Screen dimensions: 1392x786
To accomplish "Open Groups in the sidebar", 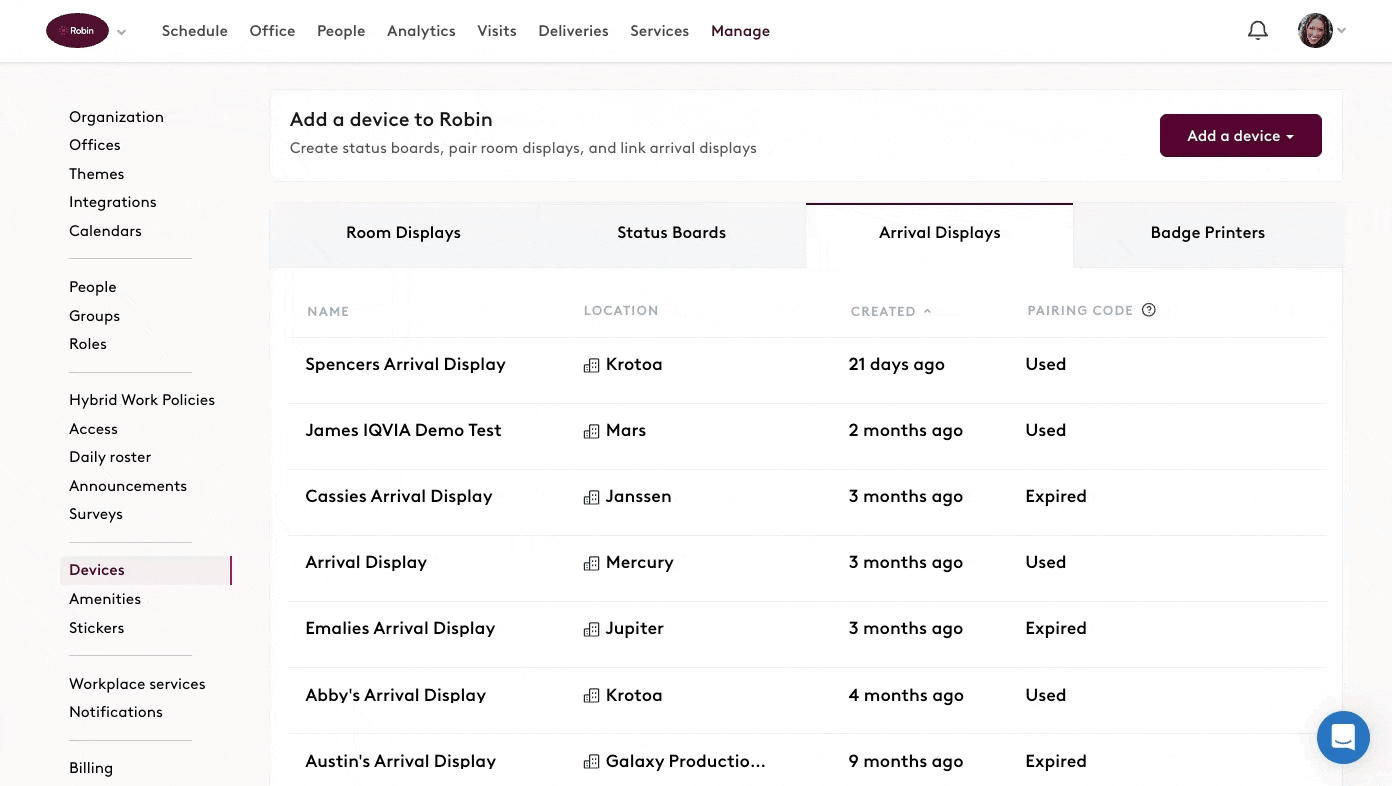I will (94, 316).
